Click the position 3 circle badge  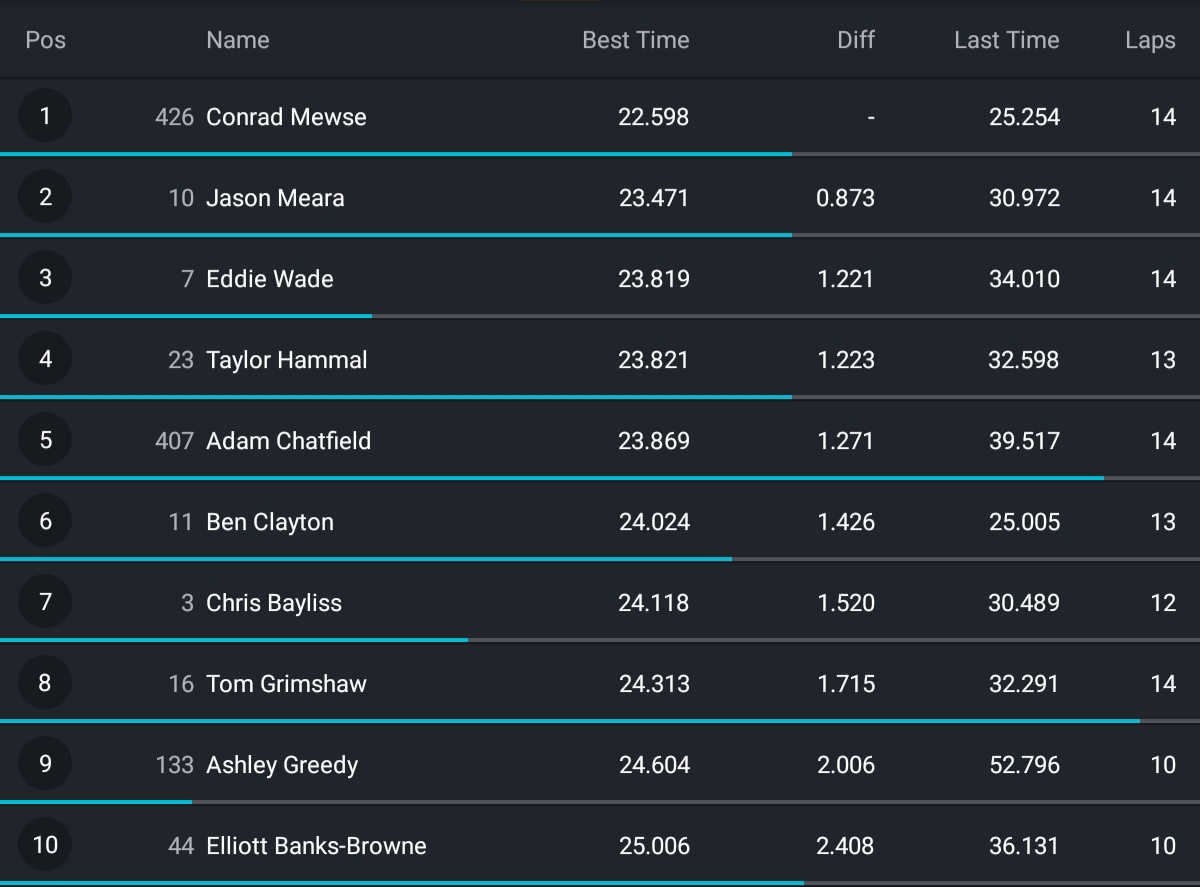(45, 278)
